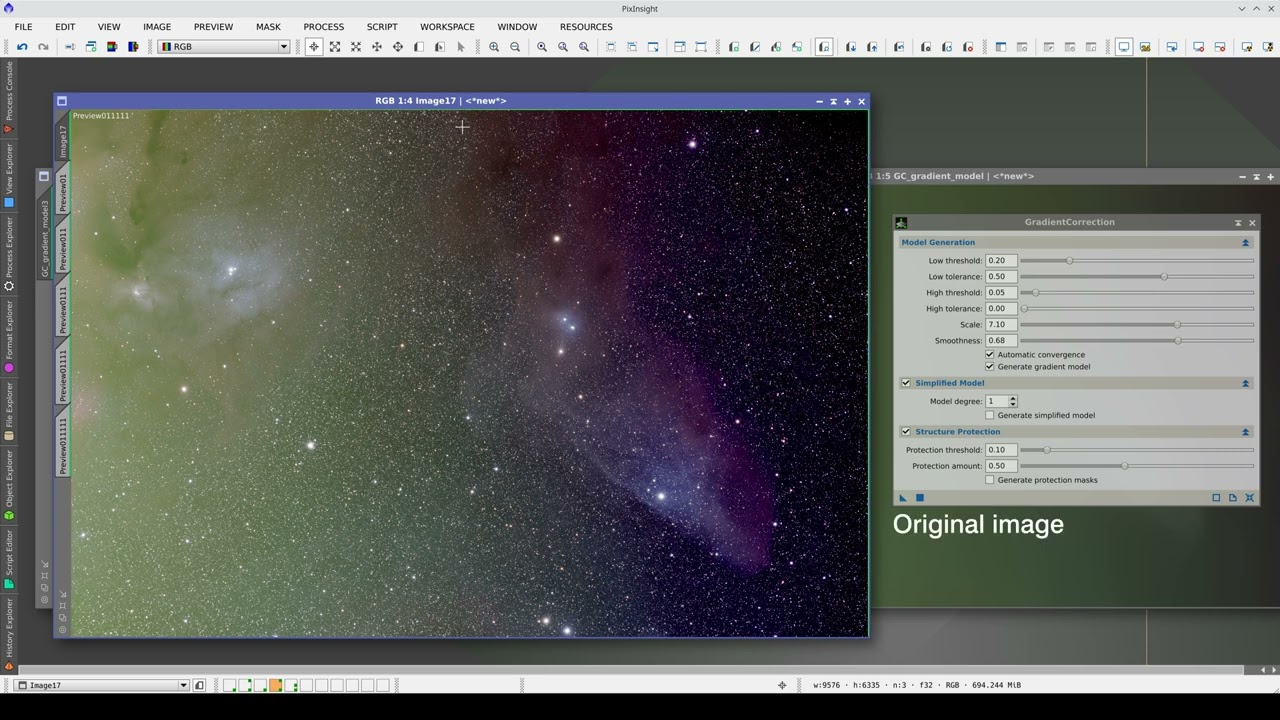
Task: Click the Apply Global square in GradientCorrection
Action: pyautogui.click(x=920, y=498)
